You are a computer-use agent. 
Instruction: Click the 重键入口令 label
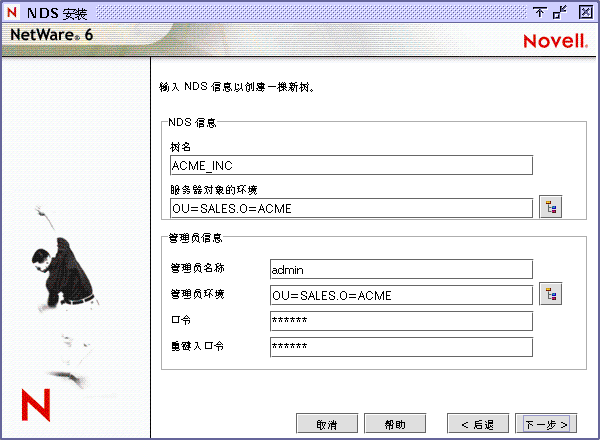[197, 346]
